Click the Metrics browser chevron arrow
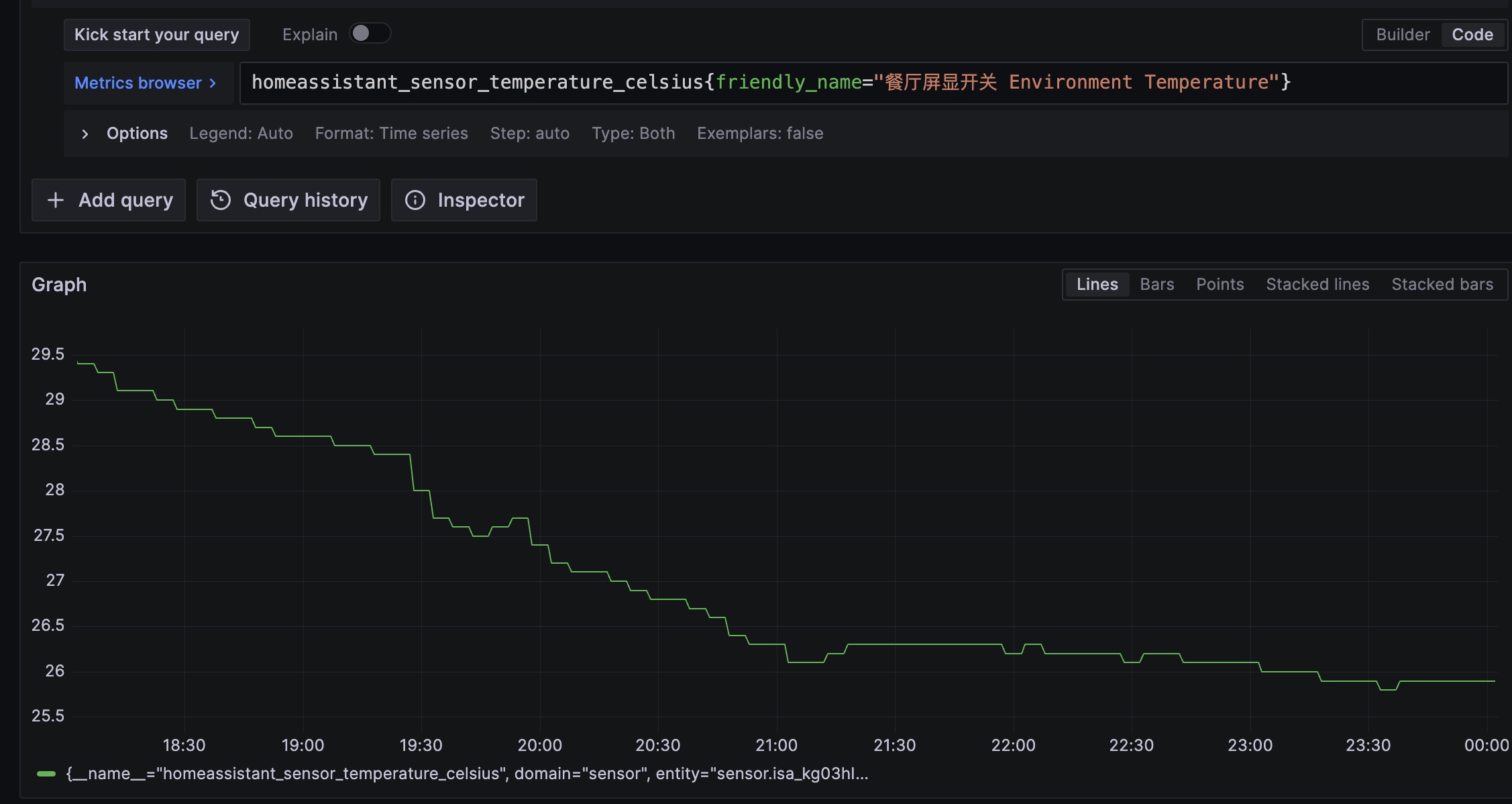1512x804 pixels. (213, 83)
